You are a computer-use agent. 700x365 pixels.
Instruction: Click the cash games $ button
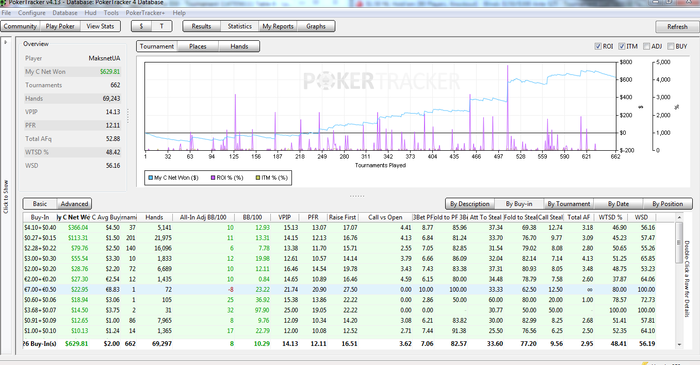142,26
